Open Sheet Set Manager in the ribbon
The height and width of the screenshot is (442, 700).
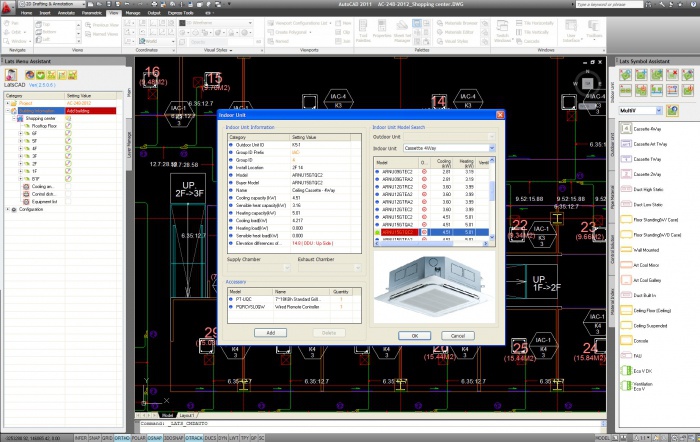coord(402,31)
